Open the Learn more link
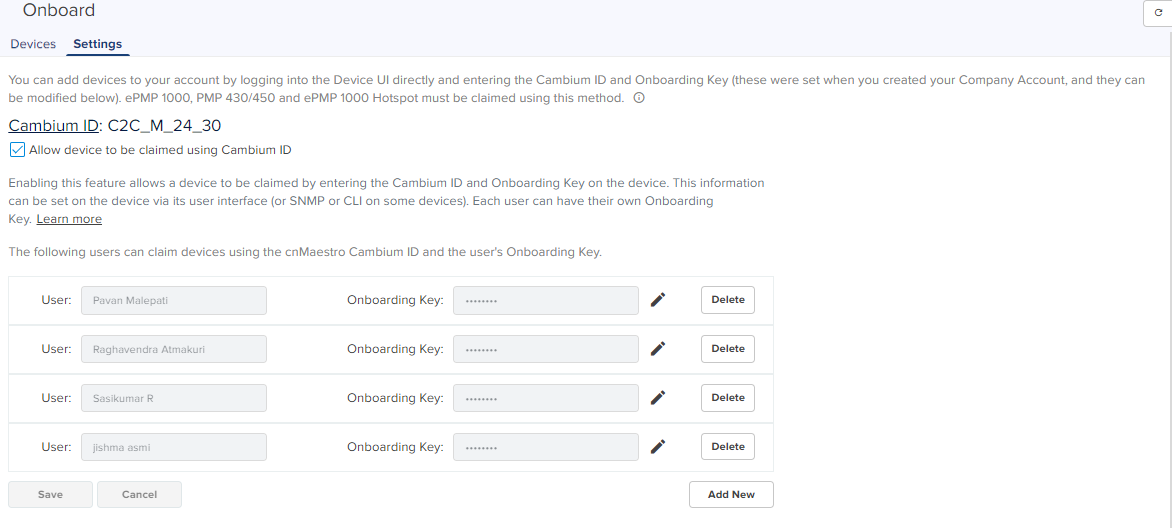 point(69,219)
